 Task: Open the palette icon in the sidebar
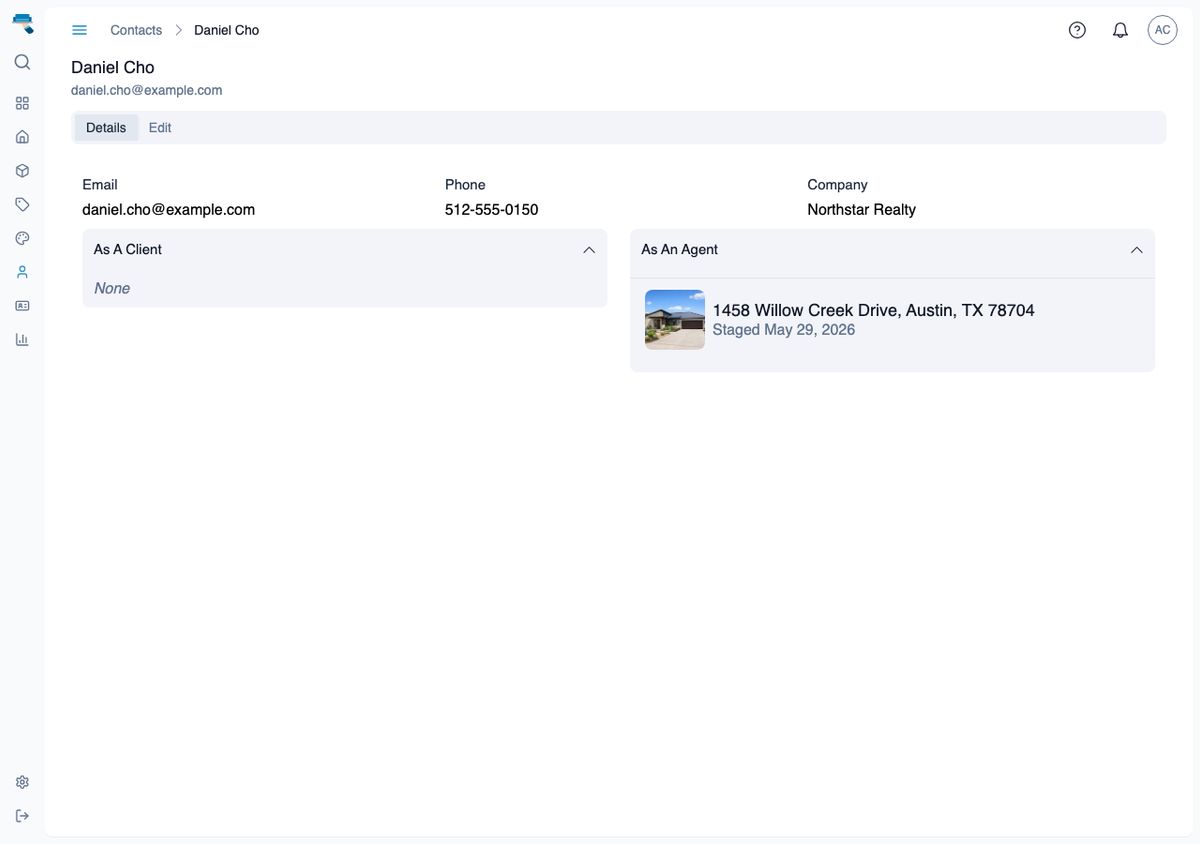[x=22, y=238]
